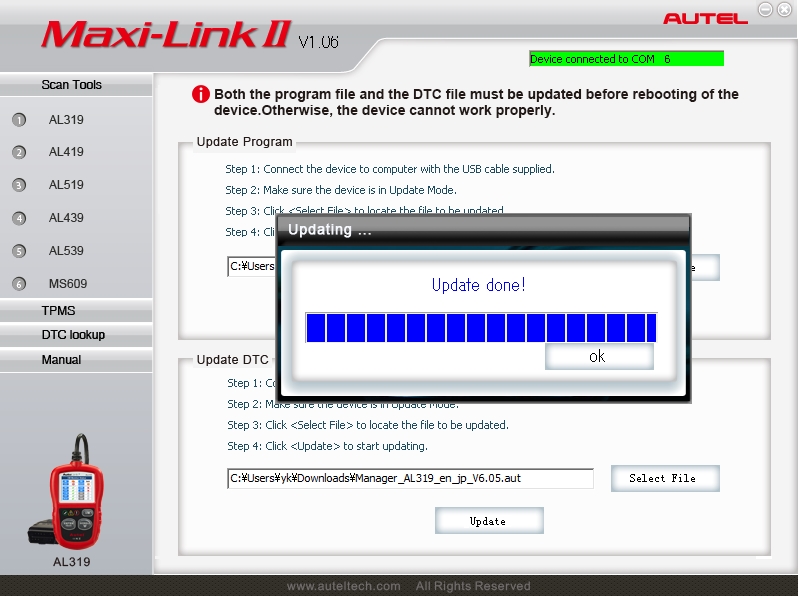Image resolution: width=799 pixels, height=596 pixels.
Task: Confirm the Update done dialog with ok
Action: point(599,356)
